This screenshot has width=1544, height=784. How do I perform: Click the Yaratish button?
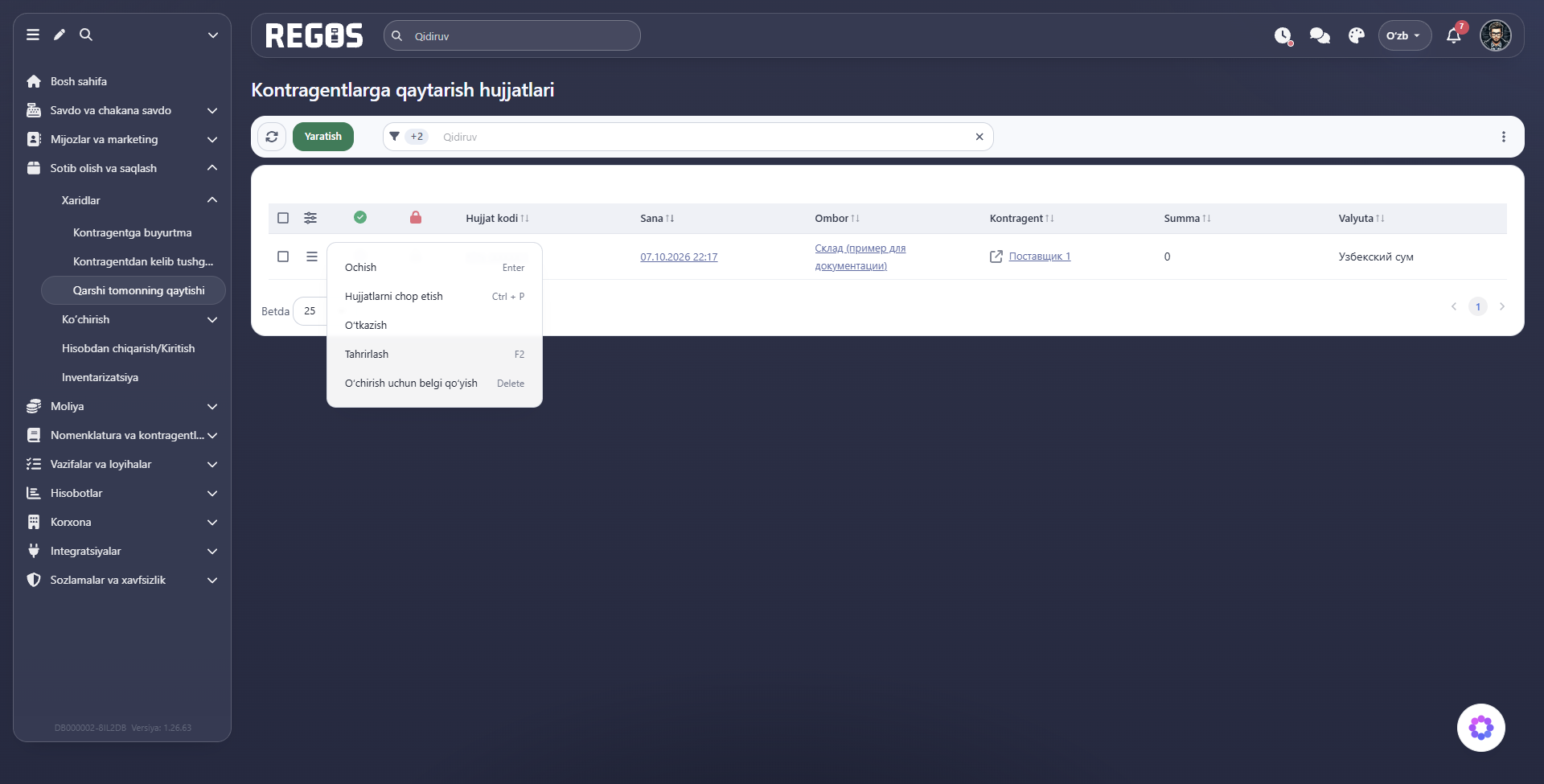point(323,137)
